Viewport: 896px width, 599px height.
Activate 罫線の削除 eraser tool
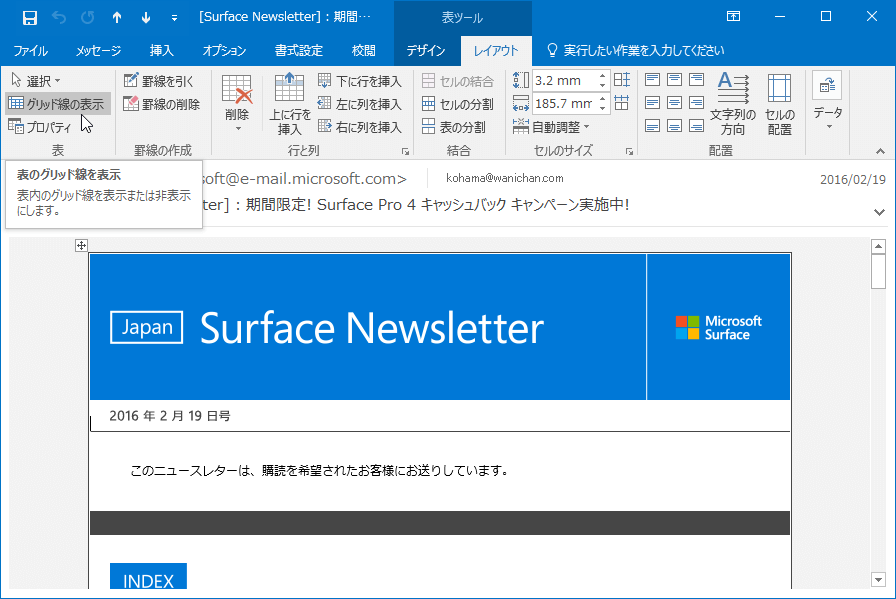(x=162, y=104)
